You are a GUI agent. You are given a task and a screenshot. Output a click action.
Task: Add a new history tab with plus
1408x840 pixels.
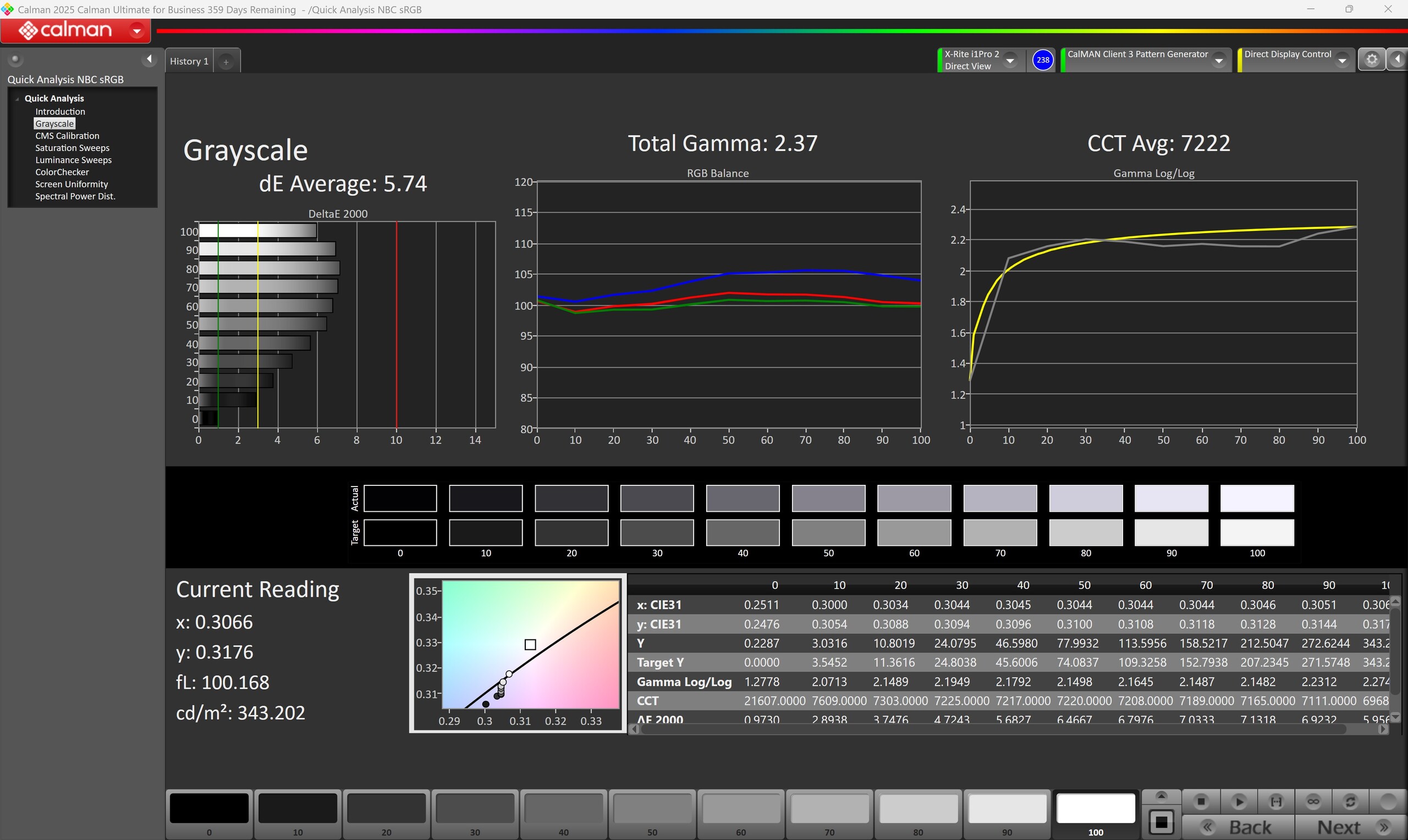226,62
